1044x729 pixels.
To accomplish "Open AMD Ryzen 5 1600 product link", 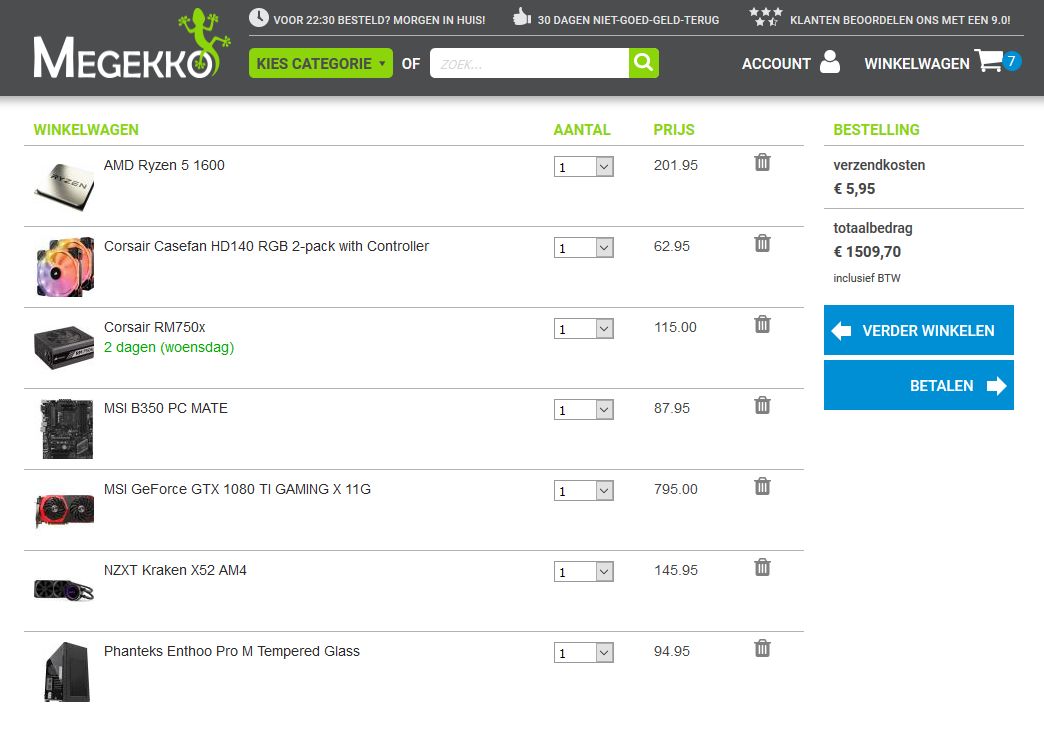I will 164,165.
